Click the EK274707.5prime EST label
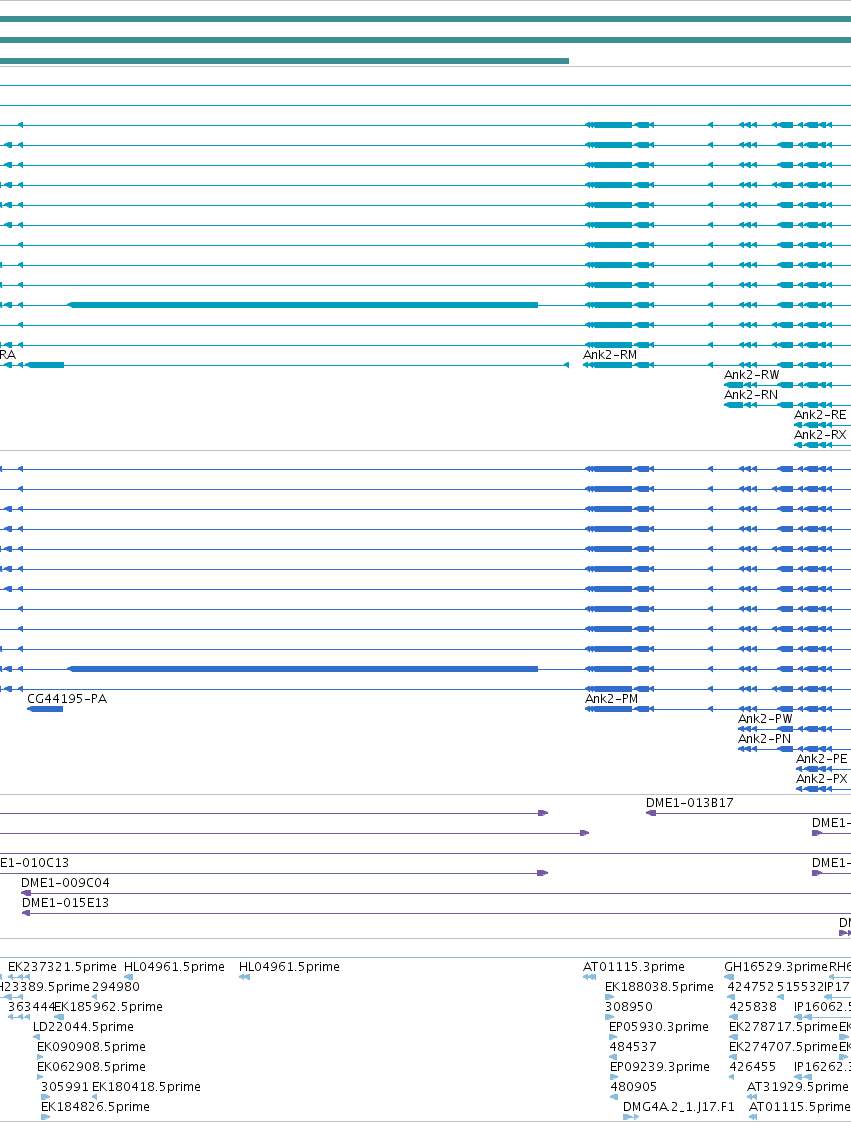851x1122 pixels. pyautogui.click(x=783, y=1047)
